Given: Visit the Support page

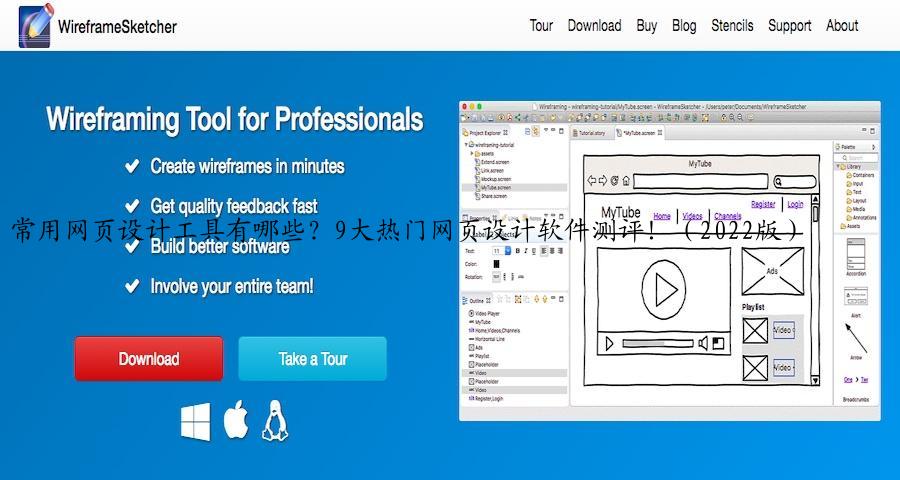Looking at the screenshot, I should pyautogui.click(x=789, y=26).
